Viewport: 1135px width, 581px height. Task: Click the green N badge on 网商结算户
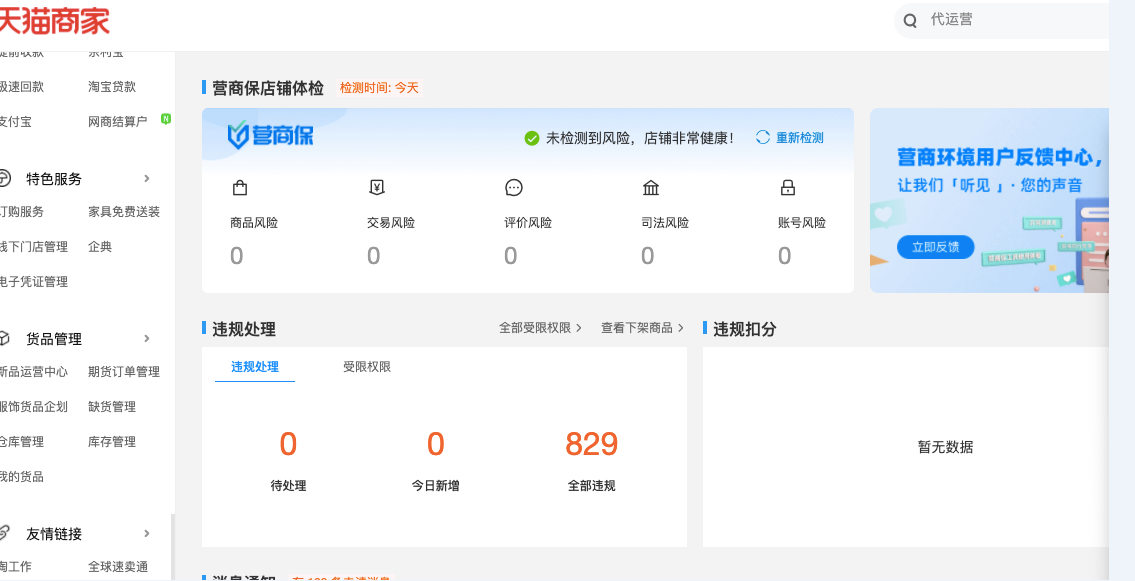(166, 119)
